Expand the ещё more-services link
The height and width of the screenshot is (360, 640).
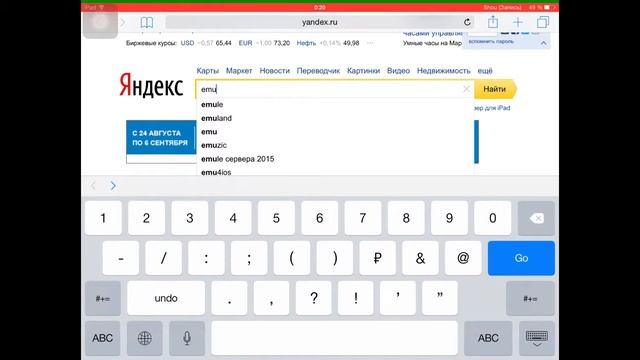coord(485,71)
